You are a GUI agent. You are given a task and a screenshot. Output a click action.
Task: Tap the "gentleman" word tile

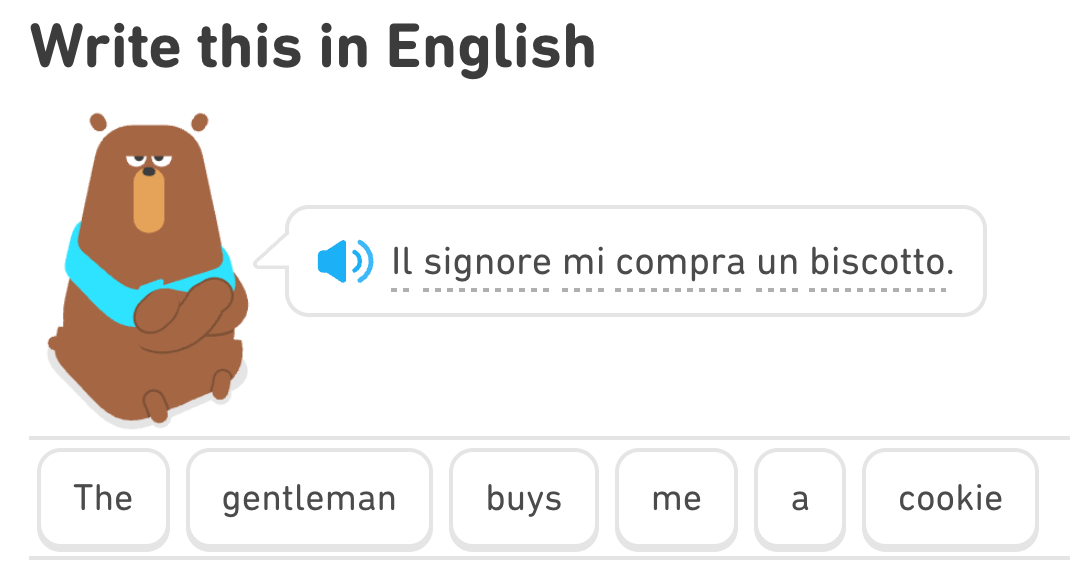(309, 498)
